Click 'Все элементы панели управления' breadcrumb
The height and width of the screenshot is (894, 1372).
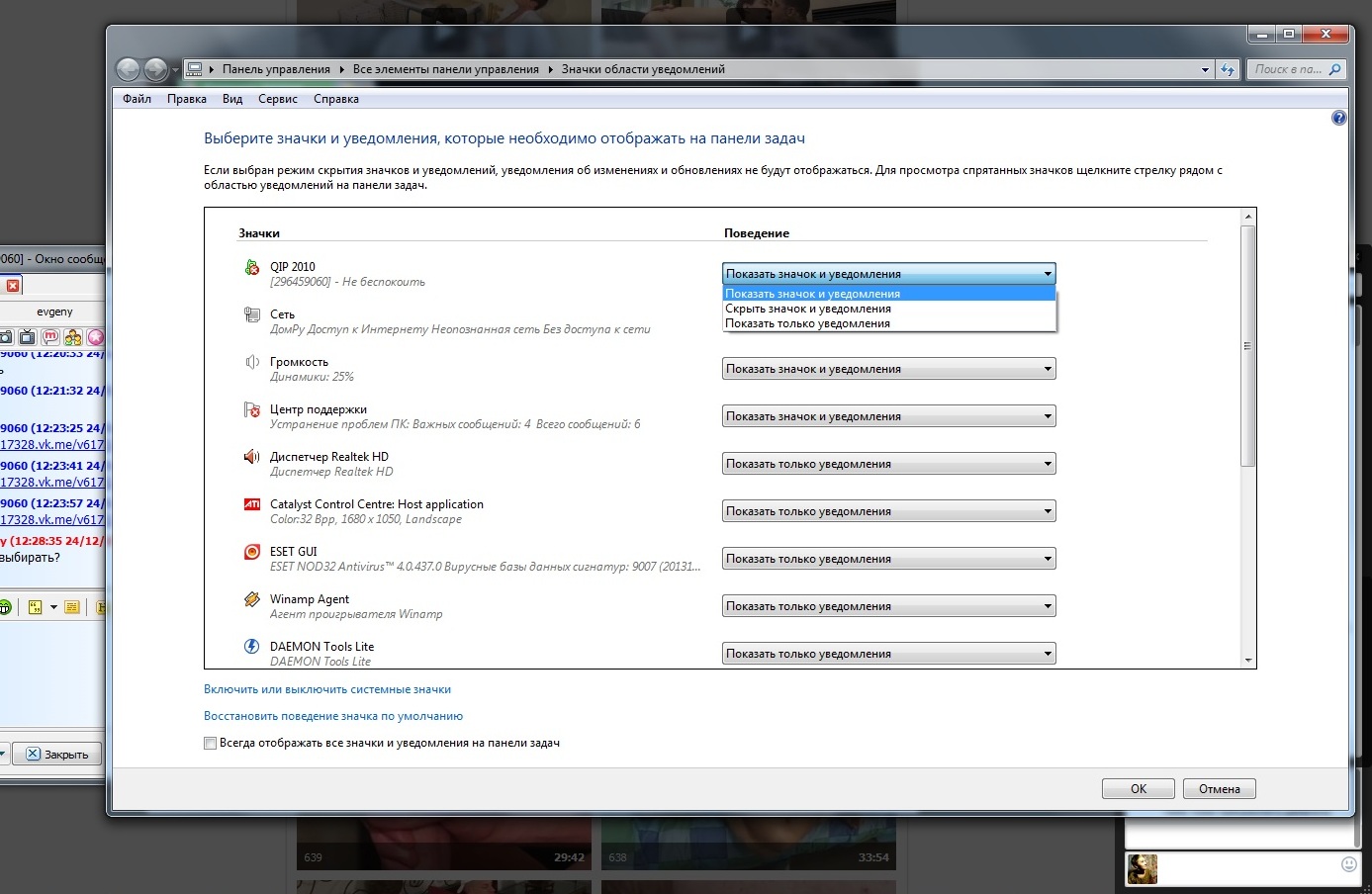pos(446,69)
